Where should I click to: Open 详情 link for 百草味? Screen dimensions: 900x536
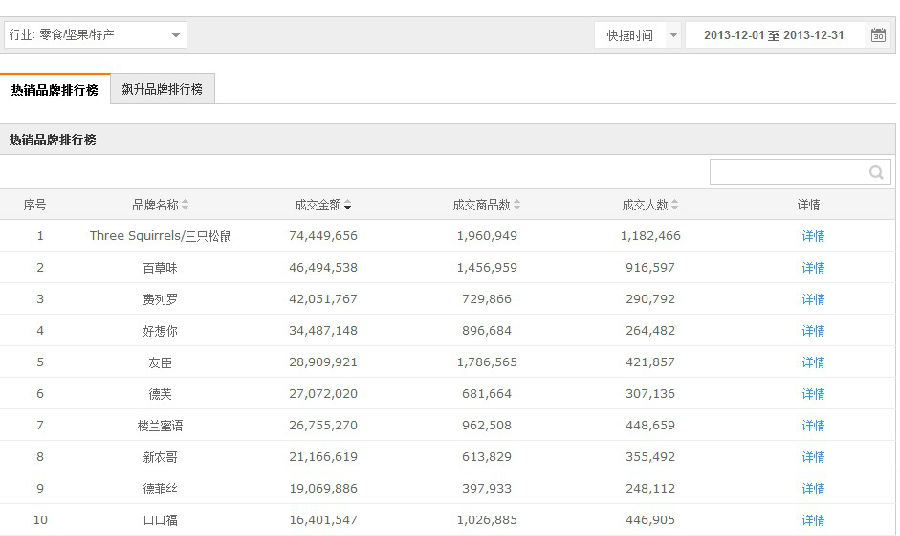[813, 268]
